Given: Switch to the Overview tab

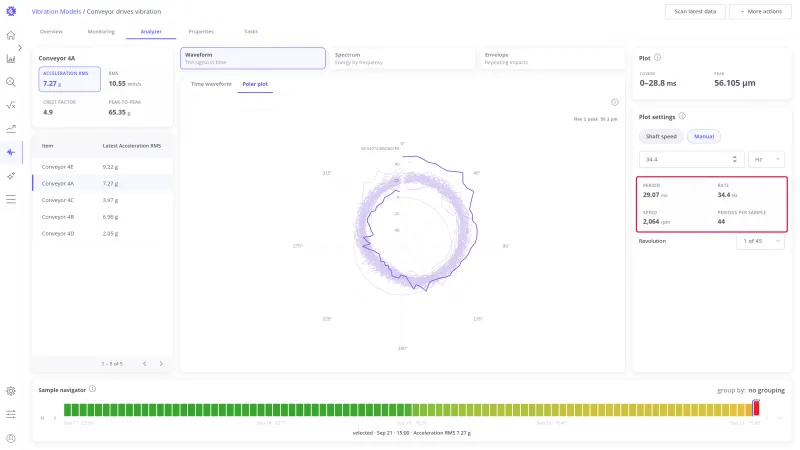Looking at the screenshot, I should click(x=51, y=32).
